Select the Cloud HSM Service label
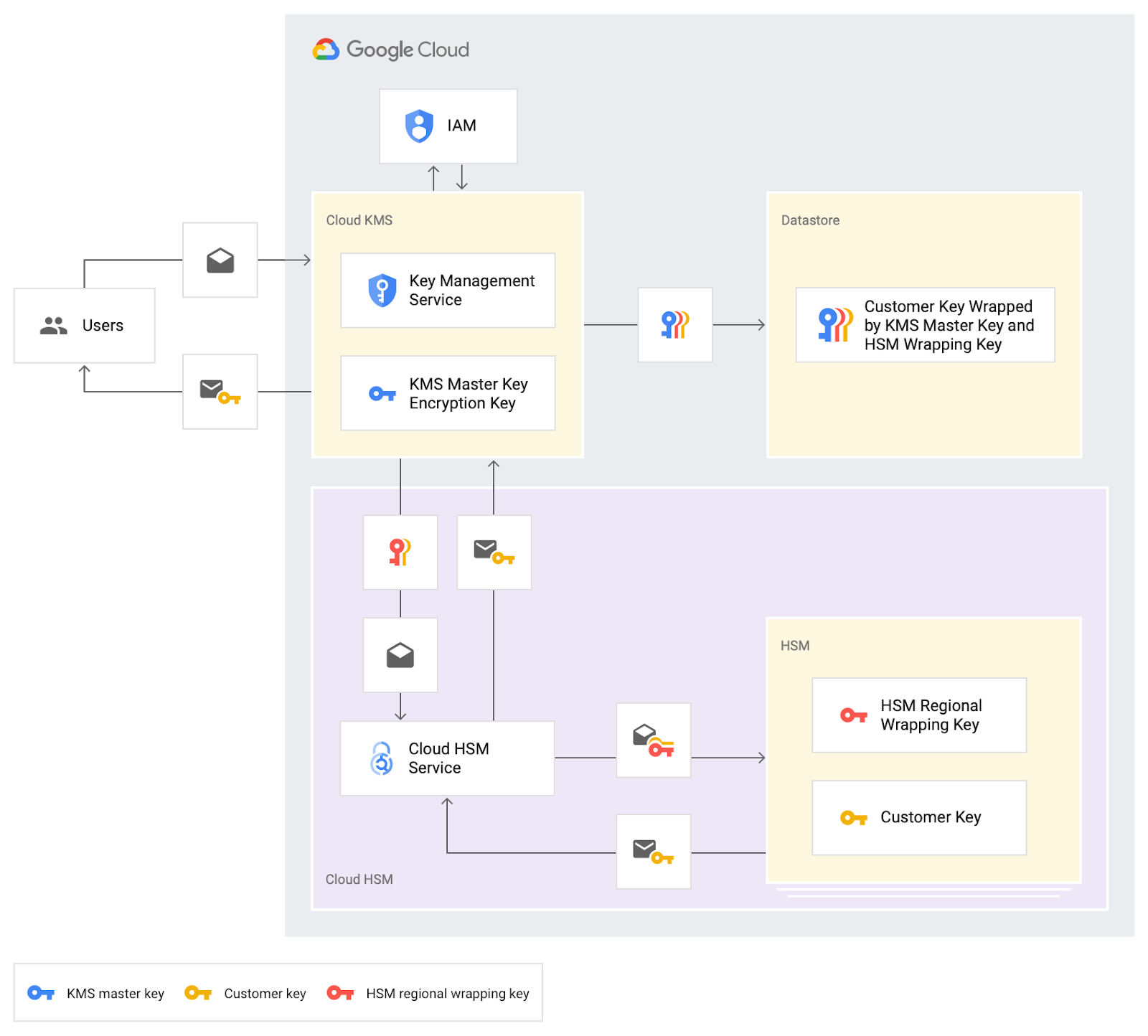The image size is (1148, 1036). click(448, 758)
